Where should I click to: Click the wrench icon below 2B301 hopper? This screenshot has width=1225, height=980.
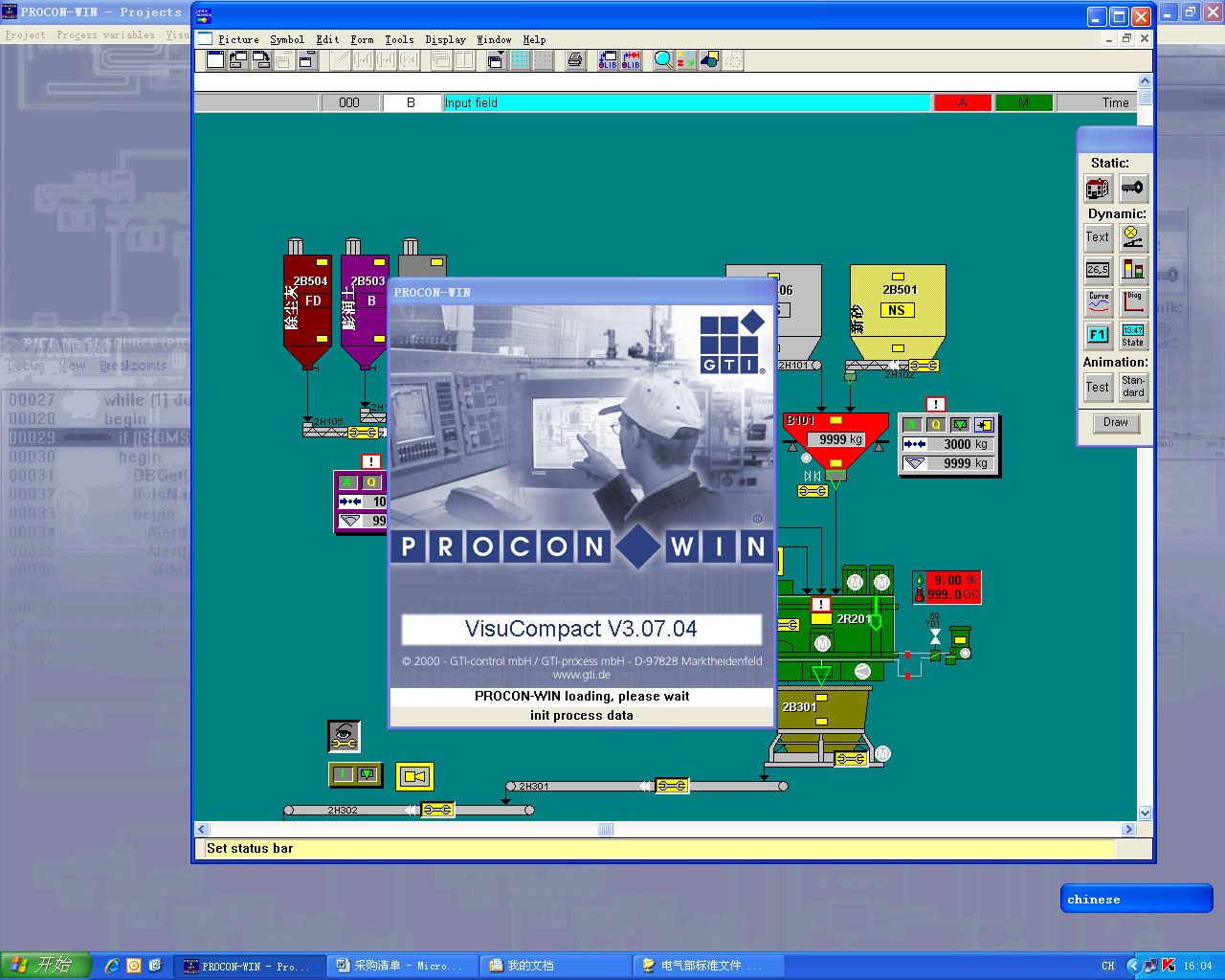tap(851, 759)
